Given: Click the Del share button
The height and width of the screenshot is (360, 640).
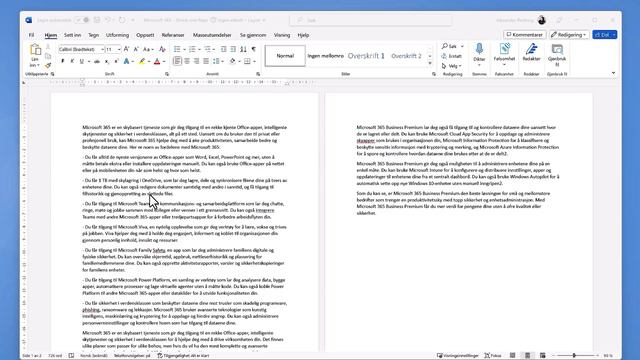Looking at the screenshot, I should coord(602,35).
